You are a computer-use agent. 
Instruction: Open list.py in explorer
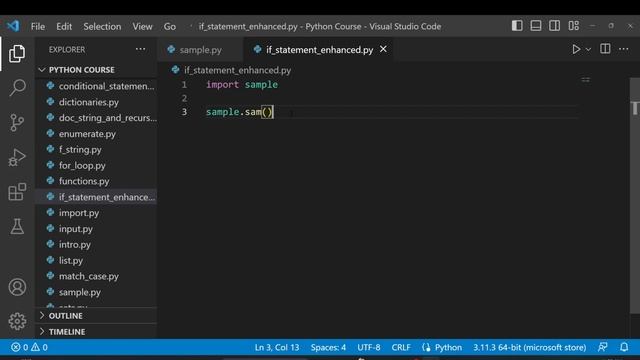click(96, 260)
